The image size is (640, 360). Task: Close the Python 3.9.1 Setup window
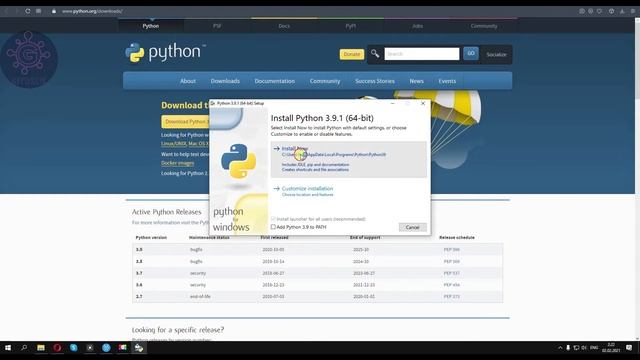click(423, 104)
